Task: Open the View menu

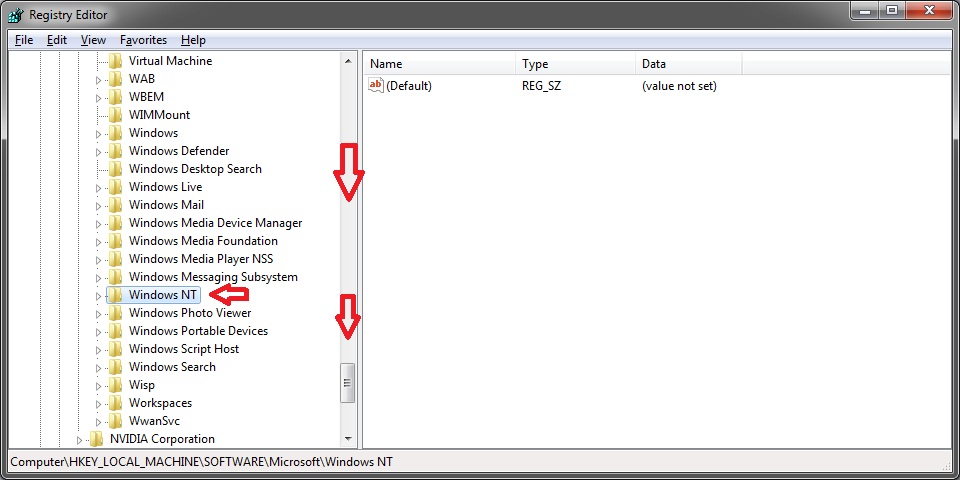Action: coord(93,40)
